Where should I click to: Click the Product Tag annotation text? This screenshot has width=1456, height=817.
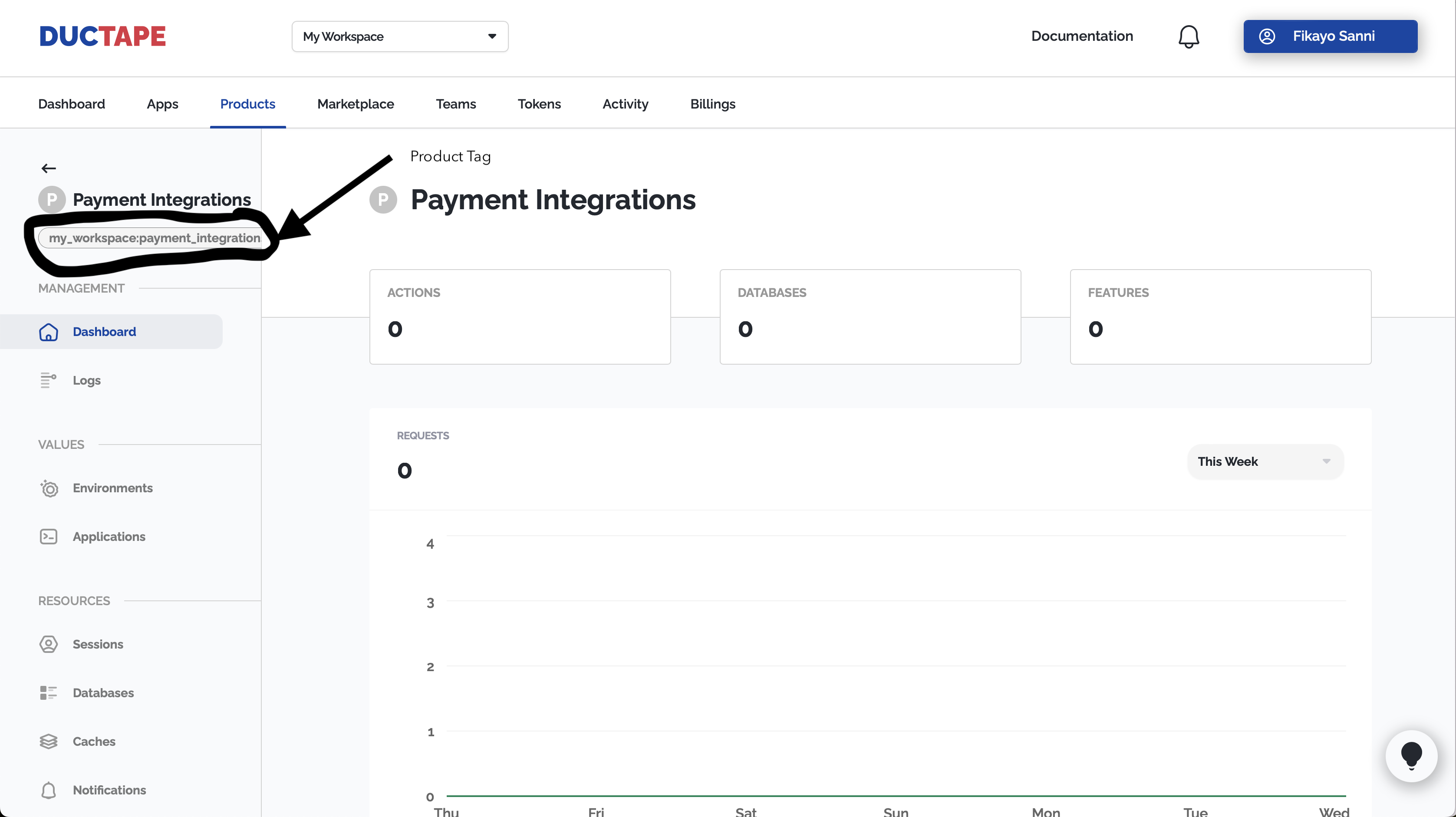tap(451, 157)
